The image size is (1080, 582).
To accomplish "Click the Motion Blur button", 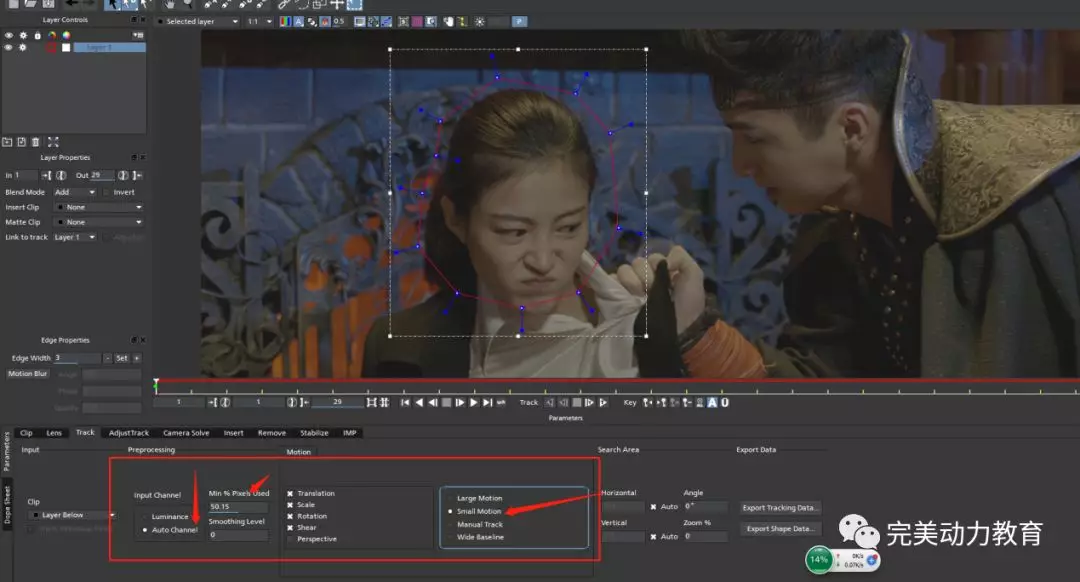I will point(28,374).
